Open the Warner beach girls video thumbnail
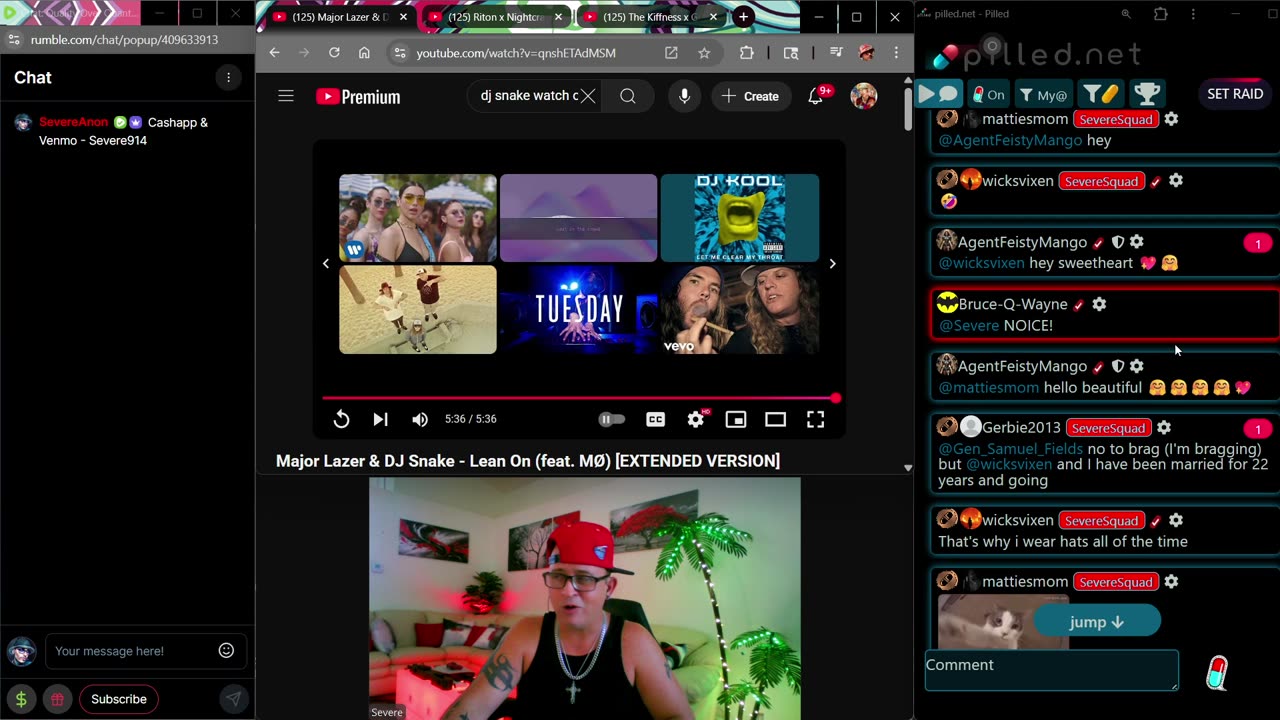Screen dimensions: 1280x720 coord(417,218)
